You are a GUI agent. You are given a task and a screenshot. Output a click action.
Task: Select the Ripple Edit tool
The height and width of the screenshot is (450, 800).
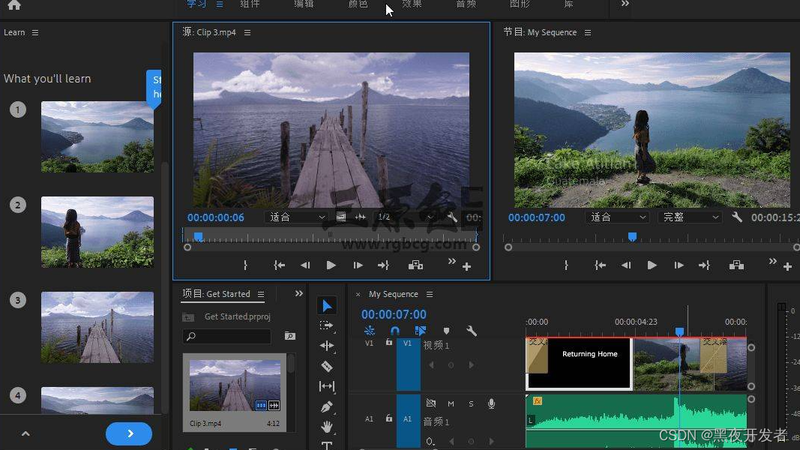327,345
